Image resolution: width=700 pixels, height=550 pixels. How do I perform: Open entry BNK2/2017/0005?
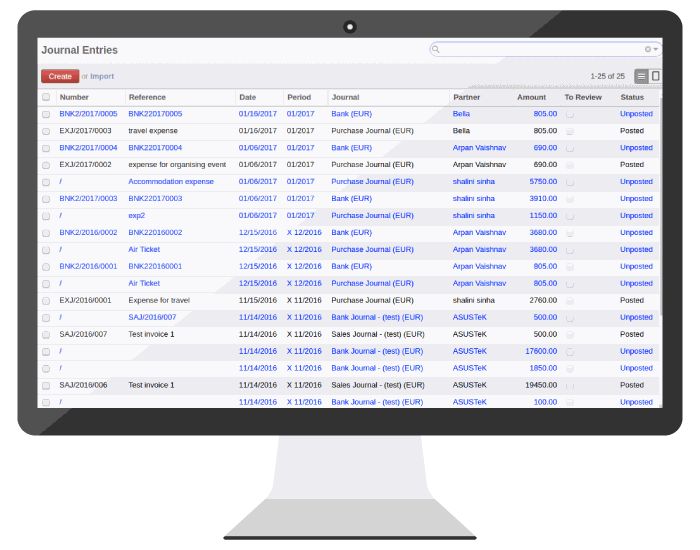point(88,114)
